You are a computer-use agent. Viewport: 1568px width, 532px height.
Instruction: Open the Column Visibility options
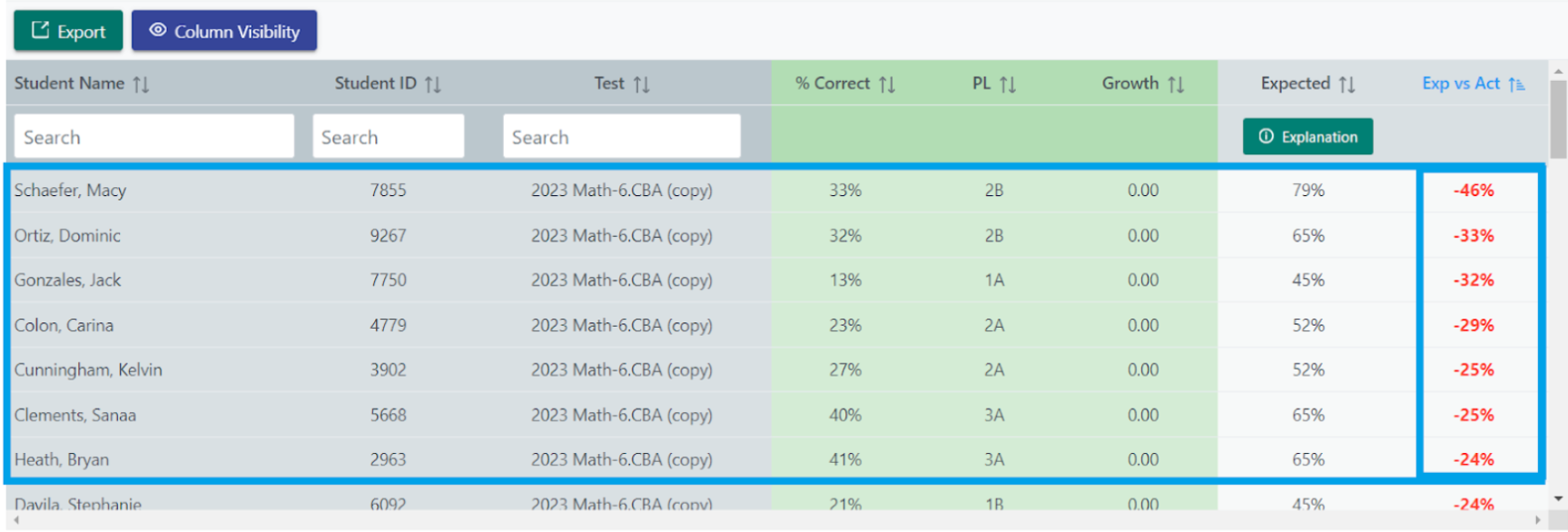click(x=224, y=31)
